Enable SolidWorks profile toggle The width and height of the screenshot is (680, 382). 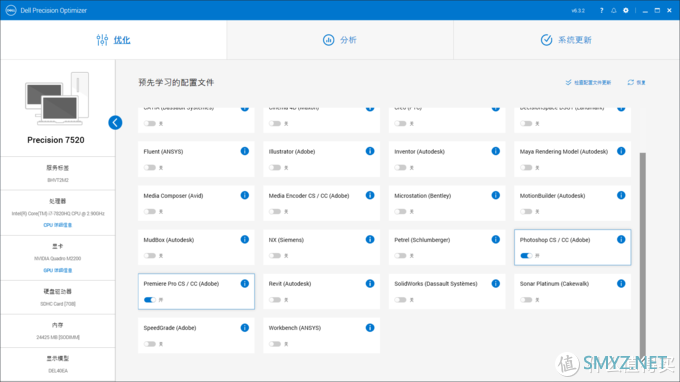click(400, 300)
